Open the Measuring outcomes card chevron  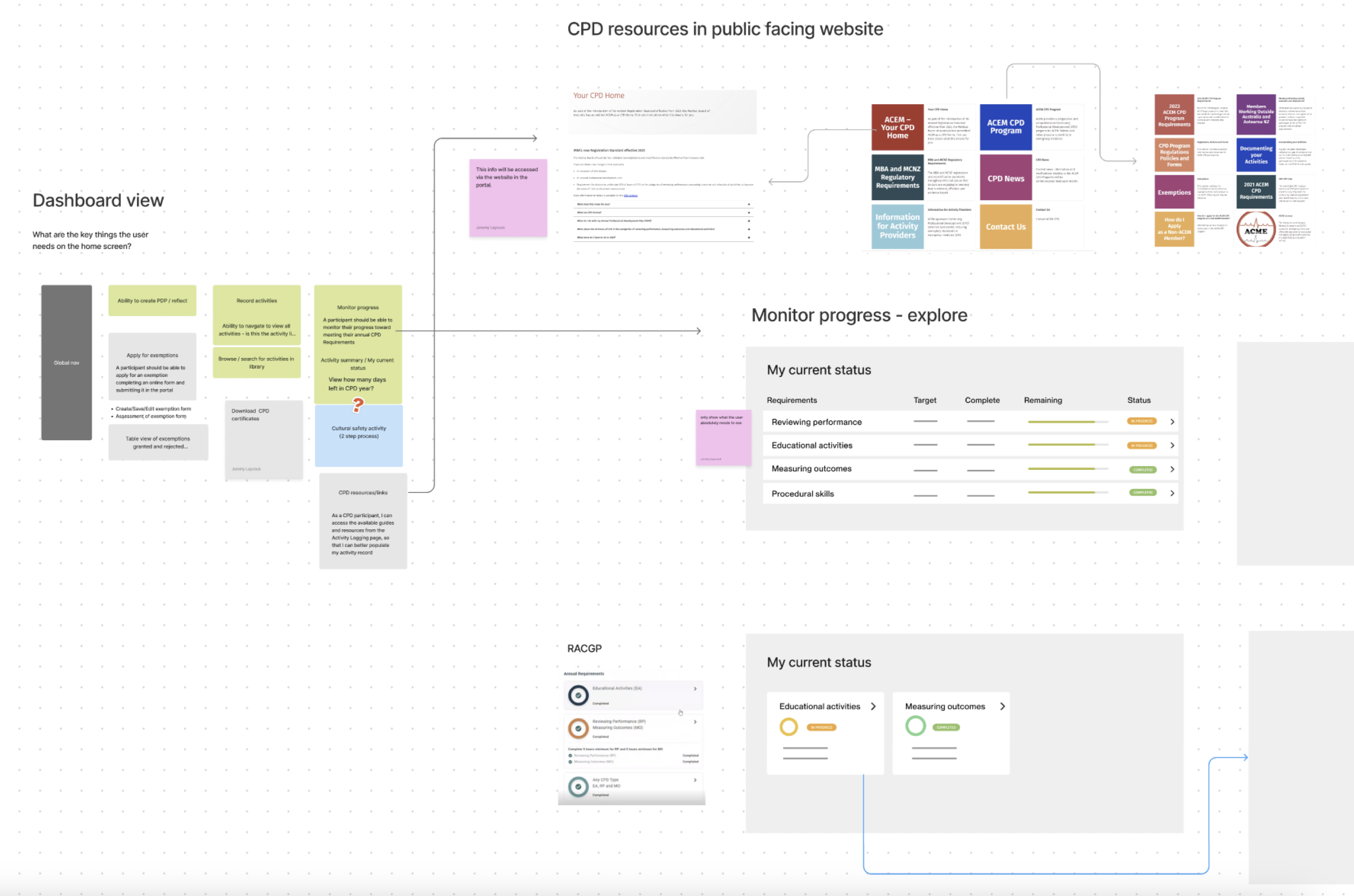[1002, 706]
